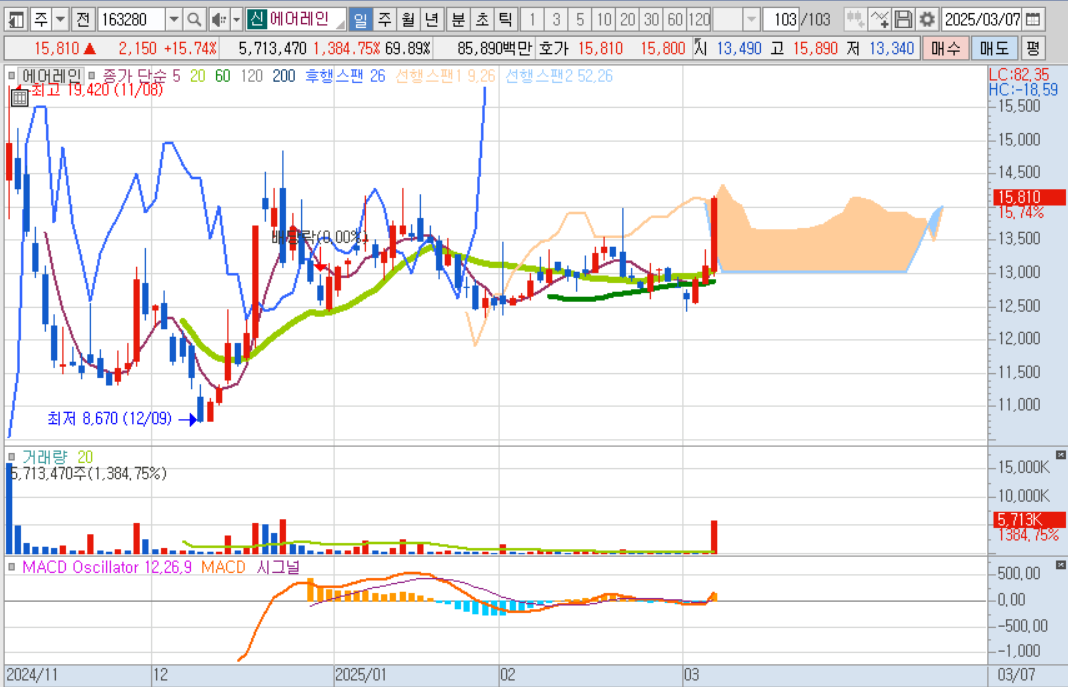
Task: Click the 후행스팬 26 legend label
Action: [345, 76]
